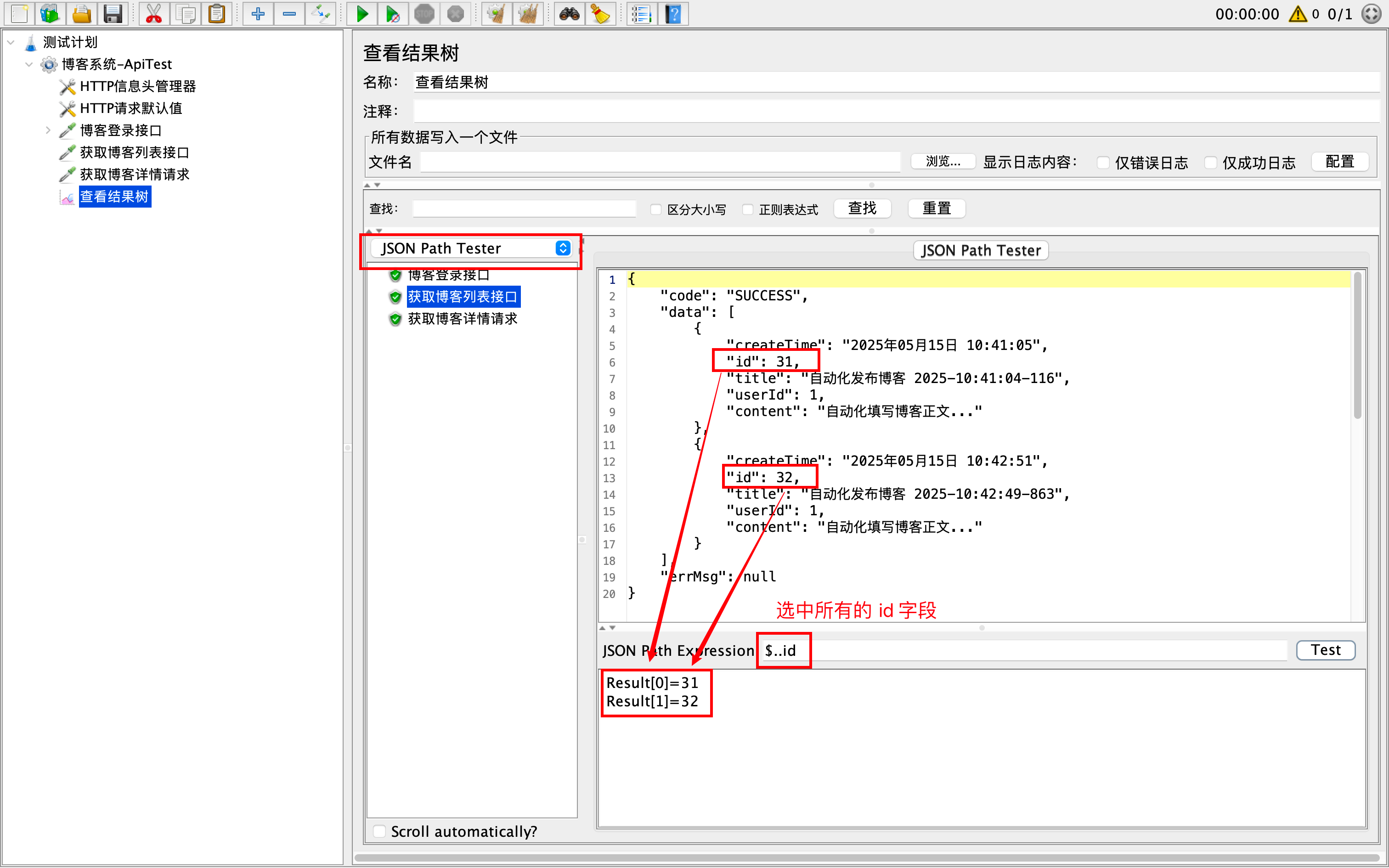
Task: Click the 注释 comment input field
Action: pos(896,111)
